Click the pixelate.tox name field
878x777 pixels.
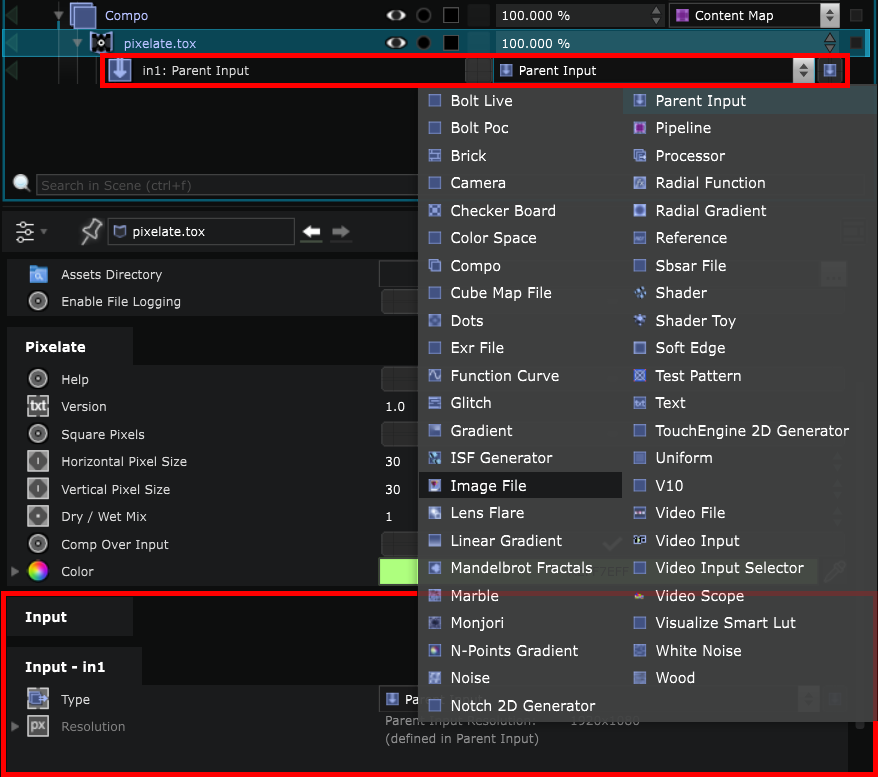(201, 231)
